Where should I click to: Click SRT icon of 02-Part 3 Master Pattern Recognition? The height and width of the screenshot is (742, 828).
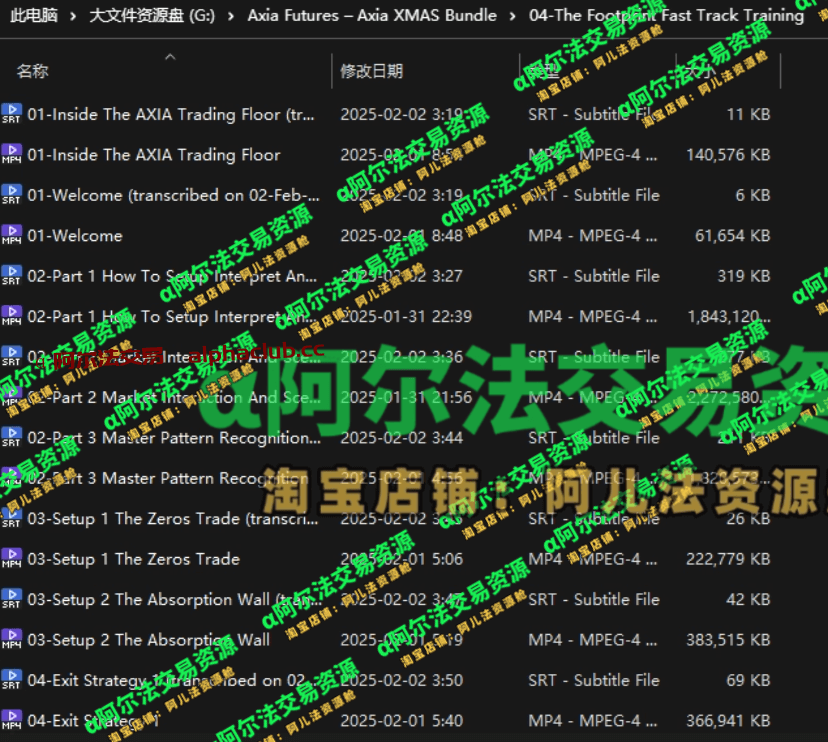[11, 438]
